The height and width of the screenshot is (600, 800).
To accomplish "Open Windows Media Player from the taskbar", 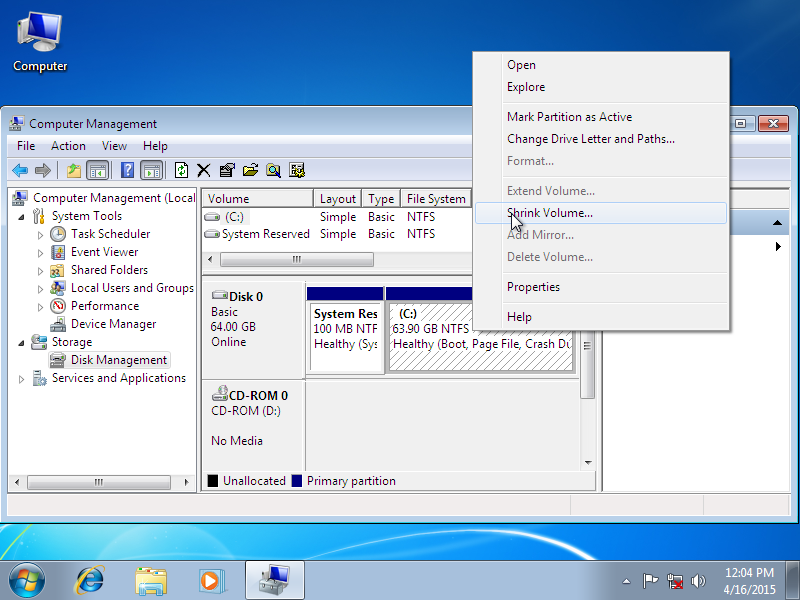I will [212, 581].
